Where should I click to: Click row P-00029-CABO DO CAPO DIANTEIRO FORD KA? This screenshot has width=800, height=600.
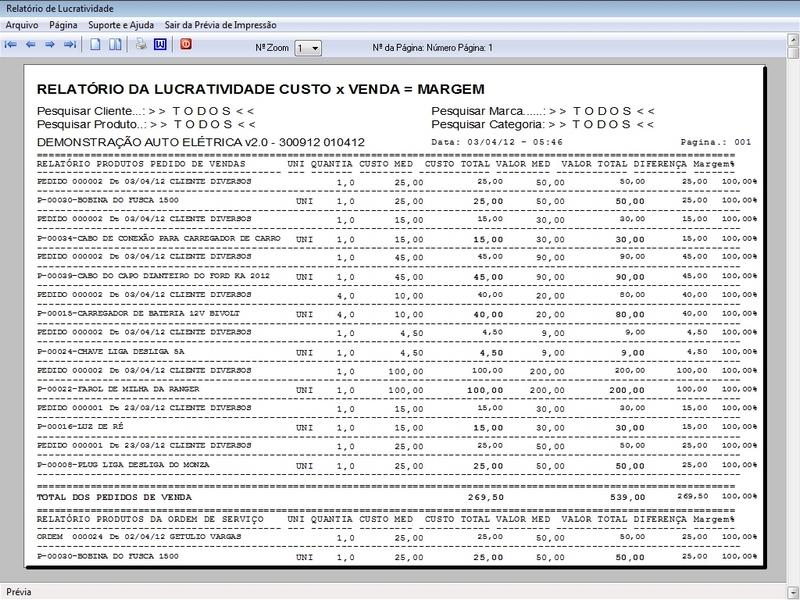(397, 276)
